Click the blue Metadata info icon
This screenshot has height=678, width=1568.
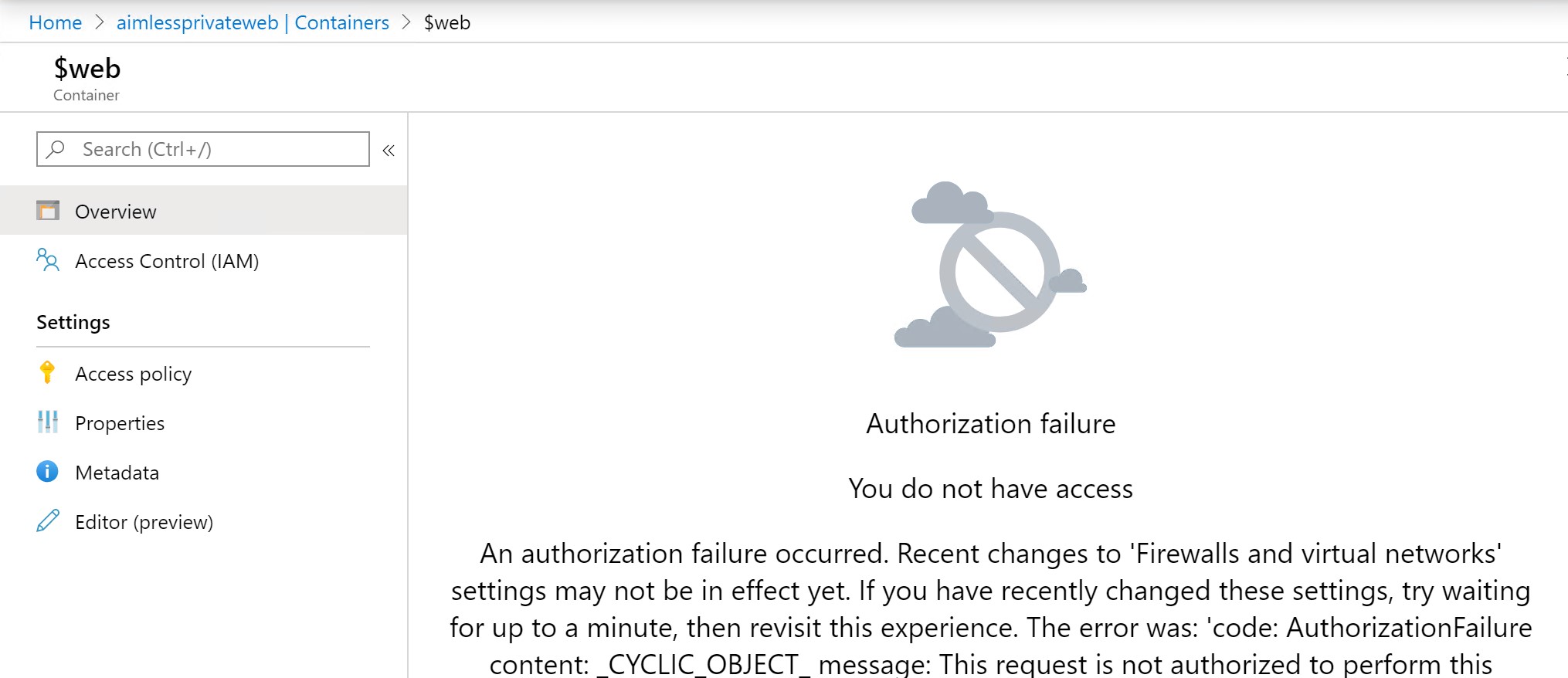coord(47,471)
